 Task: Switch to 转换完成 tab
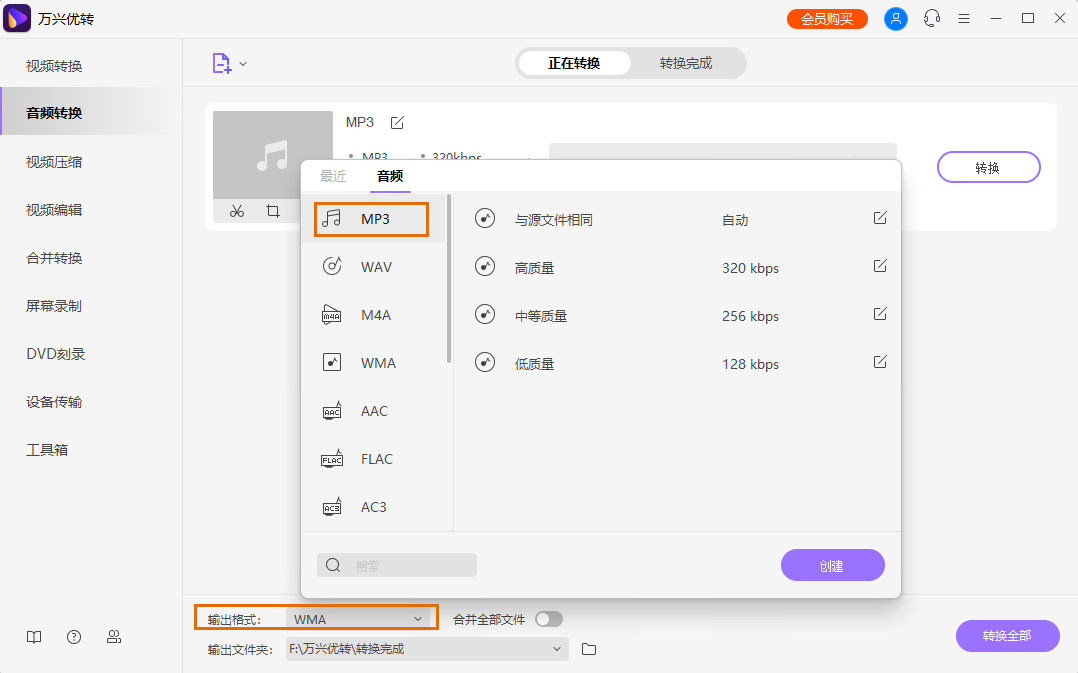(x=686, y=63)
